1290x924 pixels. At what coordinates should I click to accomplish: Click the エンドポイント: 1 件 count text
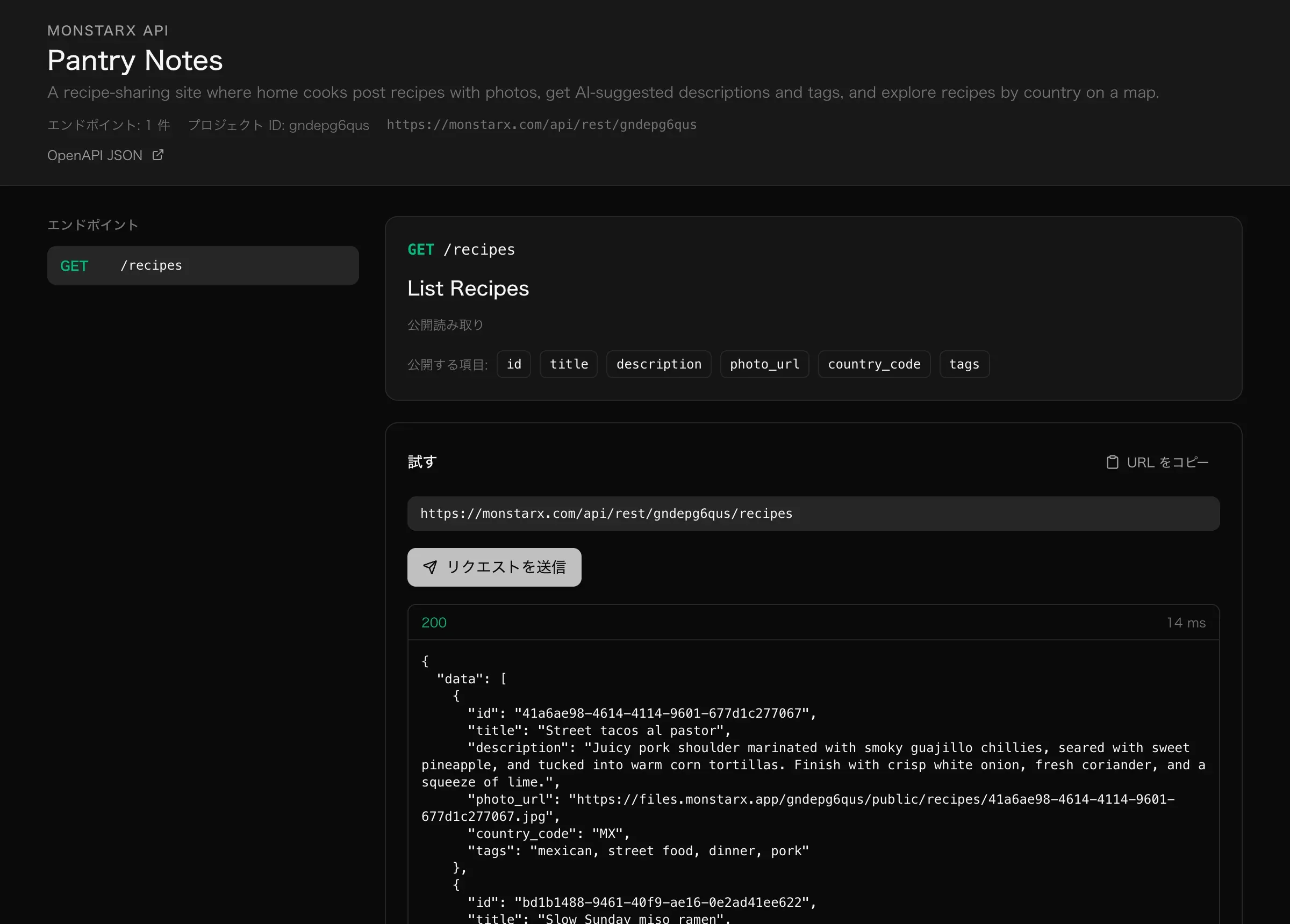click(109, 125)
